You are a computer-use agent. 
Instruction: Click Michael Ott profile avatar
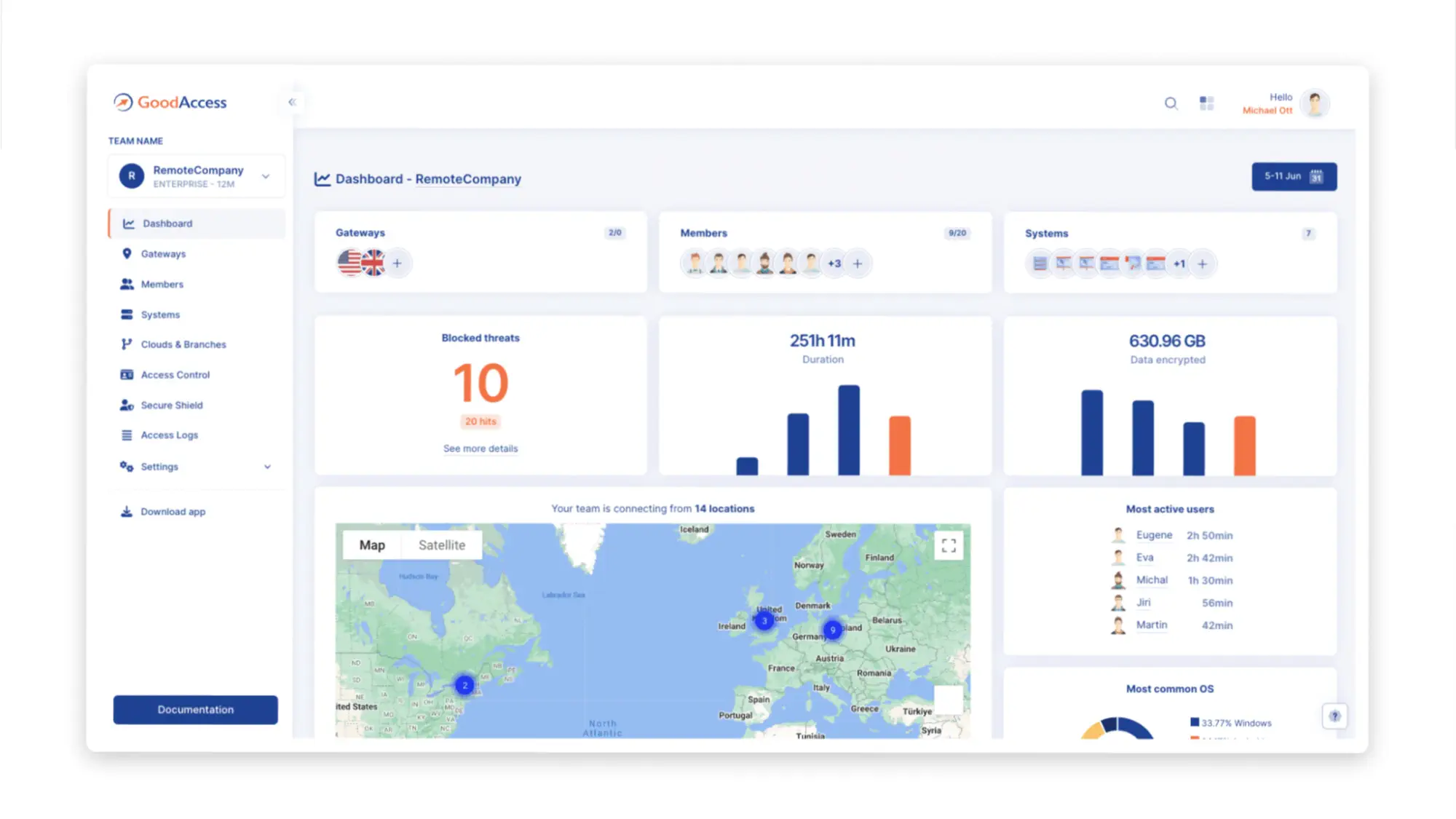1315,103
